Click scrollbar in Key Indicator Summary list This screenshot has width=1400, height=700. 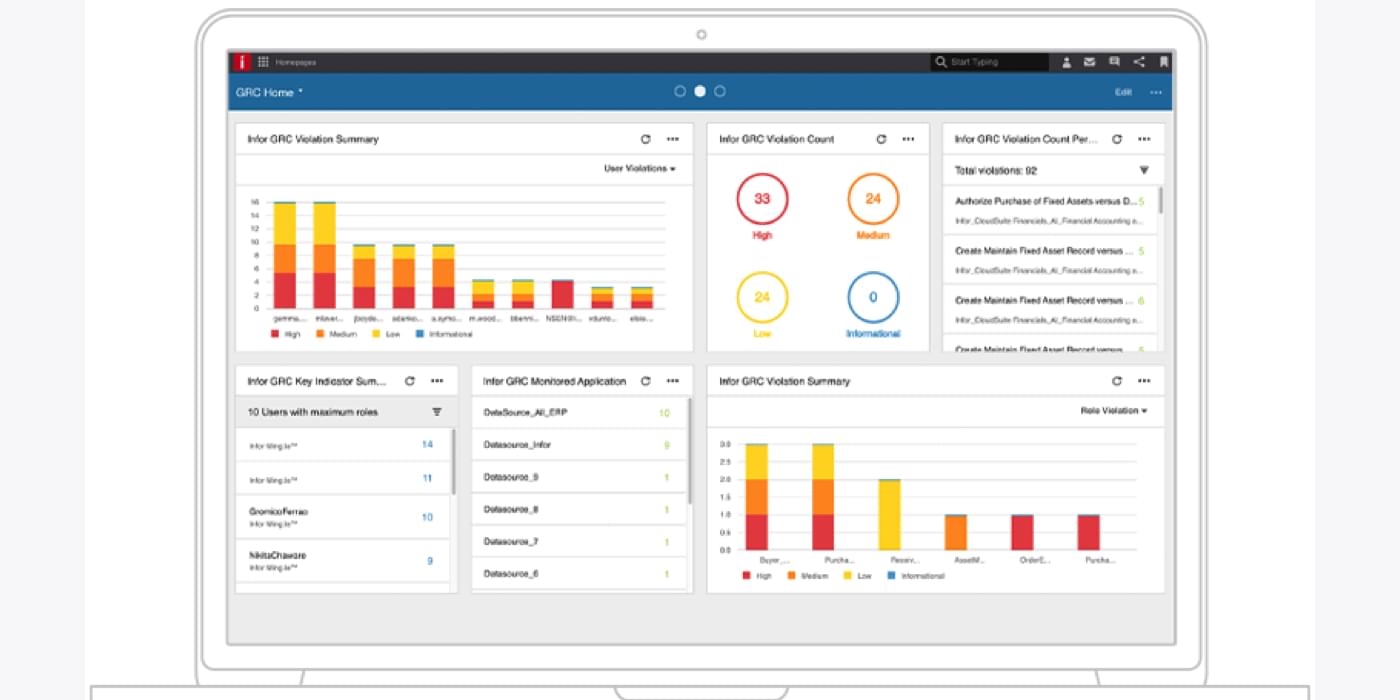[x=454, y=461]
